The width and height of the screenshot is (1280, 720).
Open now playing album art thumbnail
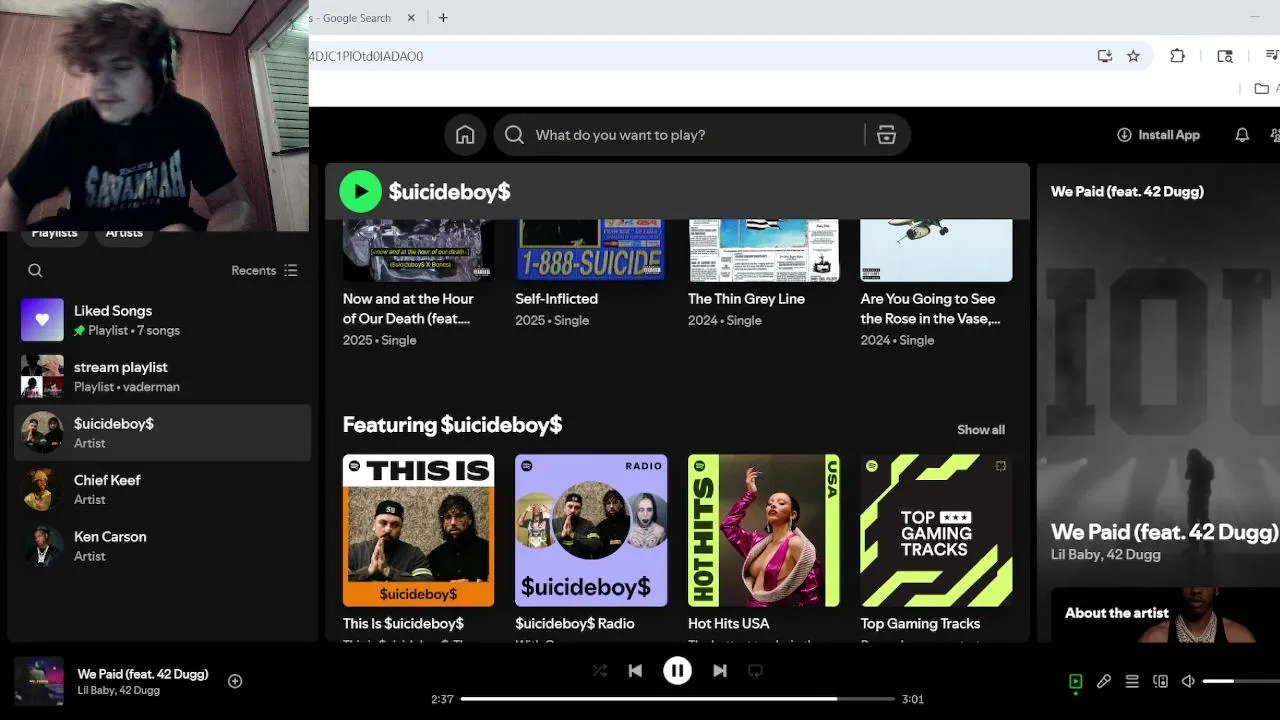click(x=39, y=681)
